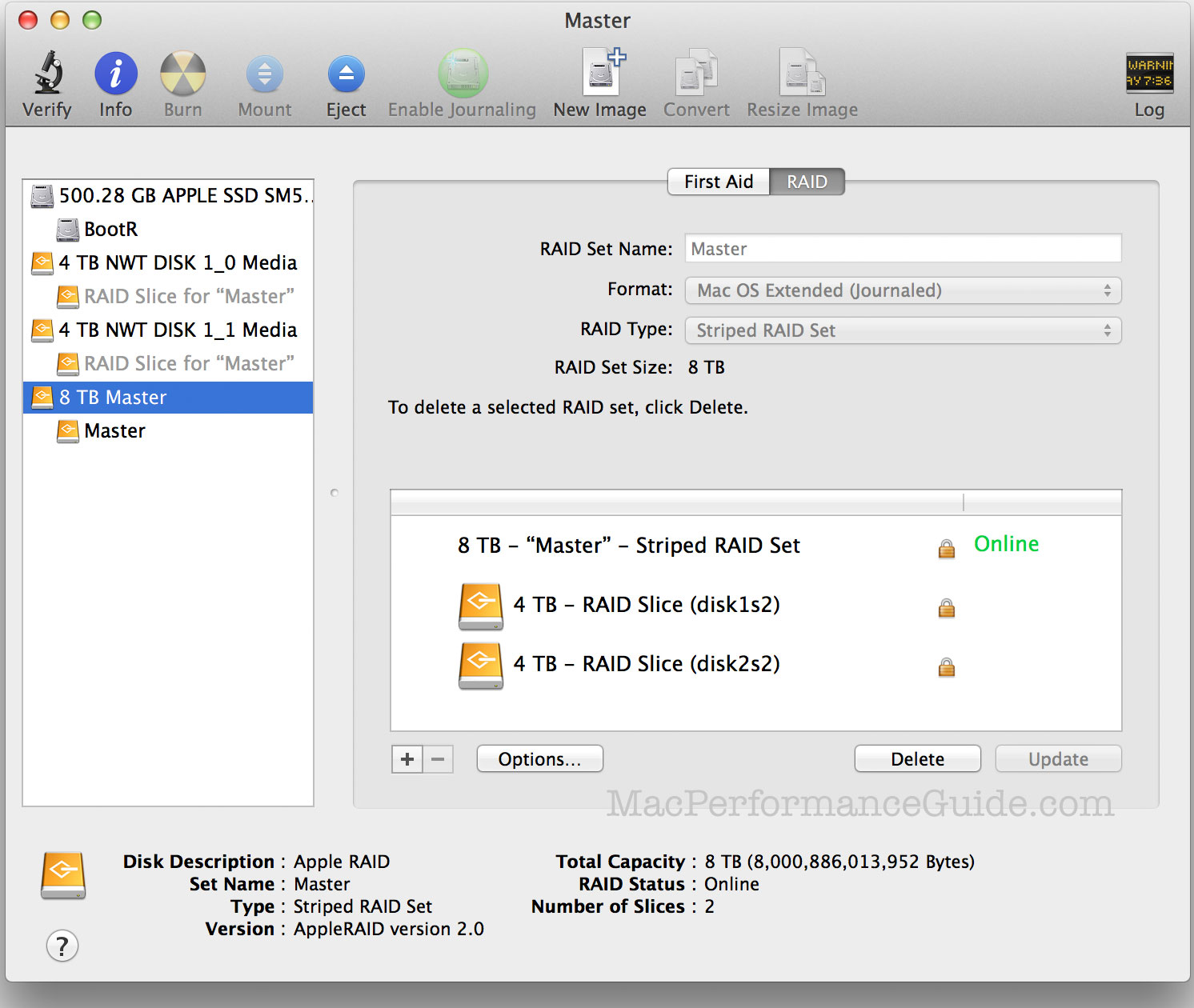Image resolution: width=1194 pixels, height=1008 pixels.
Task: Open the help question mark button
Action: [62, 946]
